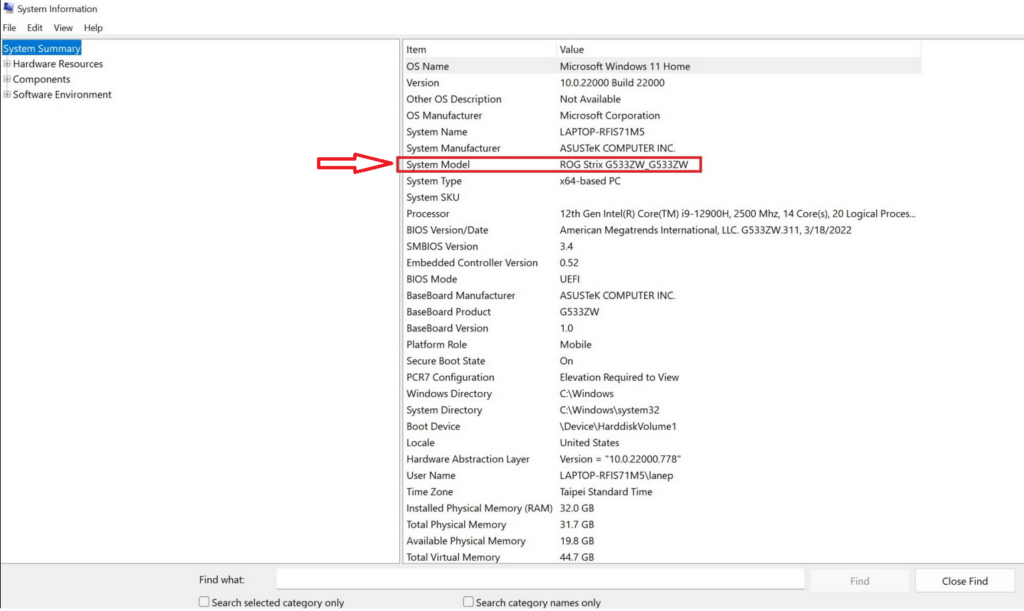This screenshot has width=1024, height=611.
Task: Select the System Directory row label
Action: pos(444,410)
